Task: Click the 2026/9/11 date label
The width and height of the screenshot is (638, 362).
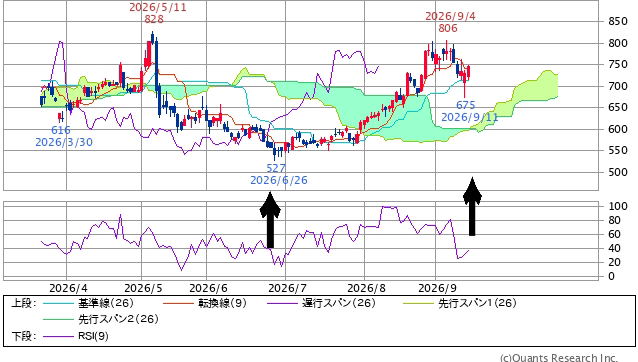Action: point(470,117)
